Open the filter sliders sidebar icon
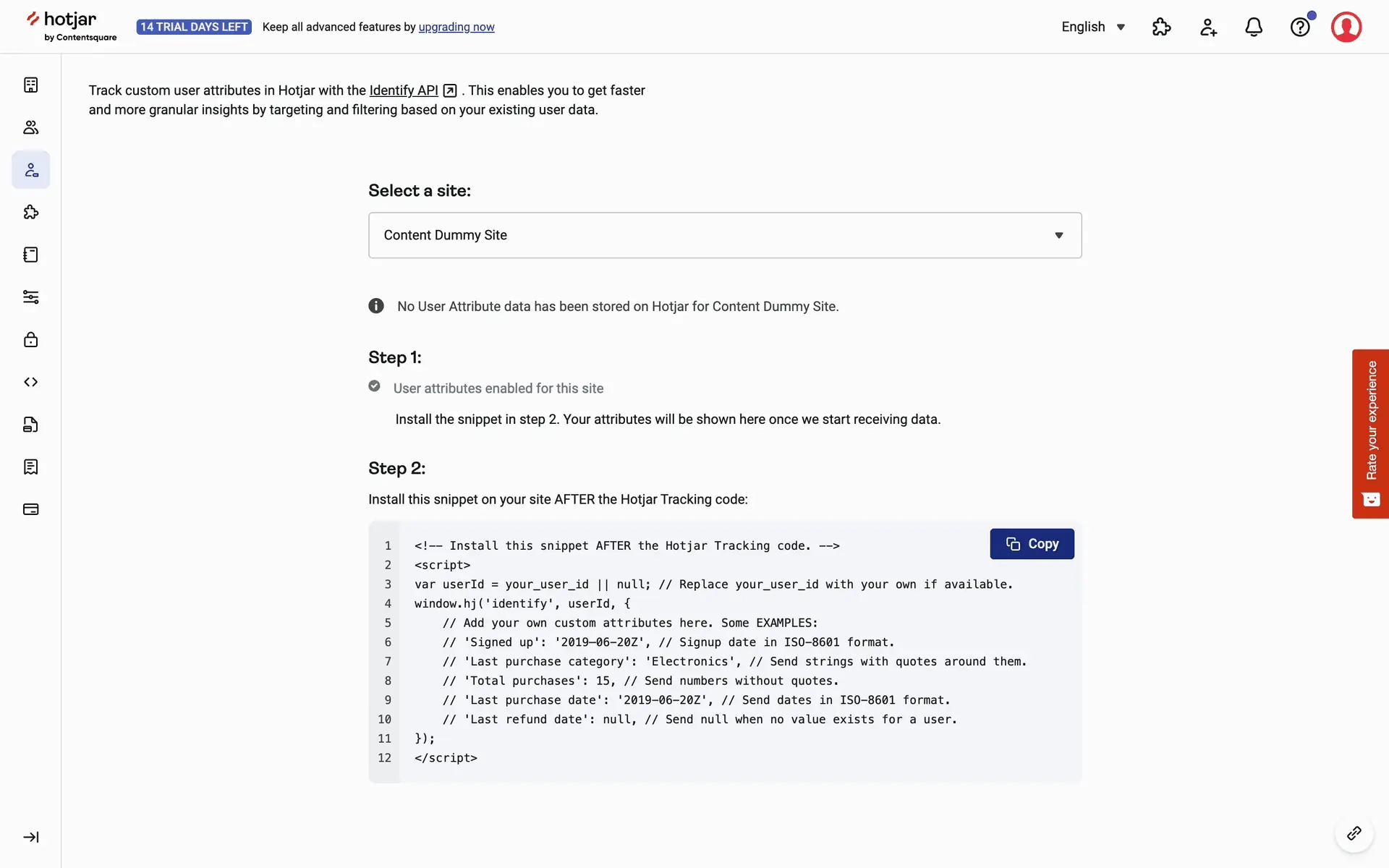The image size is (1389, 868). [x=30, y=297]
